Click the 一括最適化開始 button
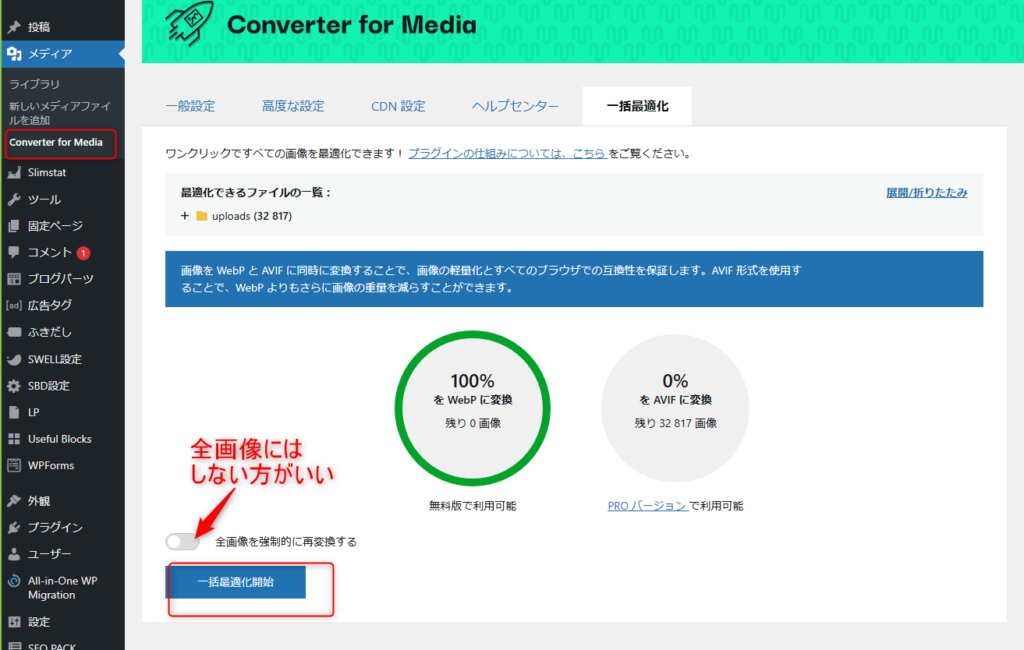Screen dimensions: 1024x650 (235, 582)
